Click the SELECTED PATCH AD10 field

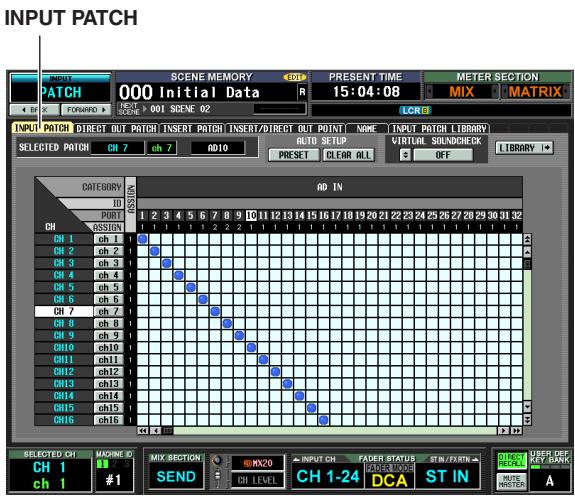(x=218, y=148)
